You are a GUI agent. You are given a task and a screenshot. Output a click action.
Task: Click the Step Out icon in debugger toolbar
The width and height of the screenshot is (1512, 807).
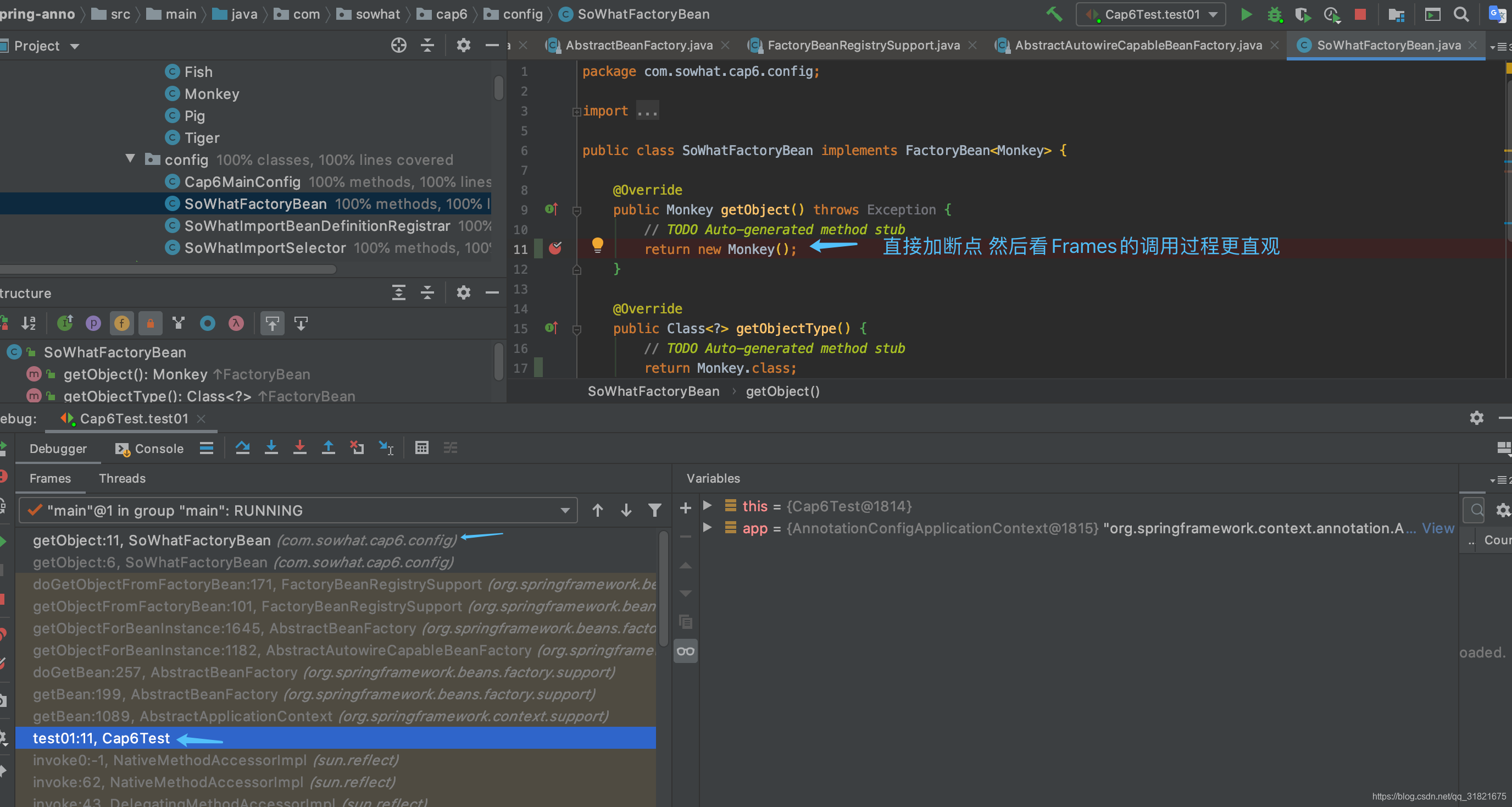click(327, 448)
